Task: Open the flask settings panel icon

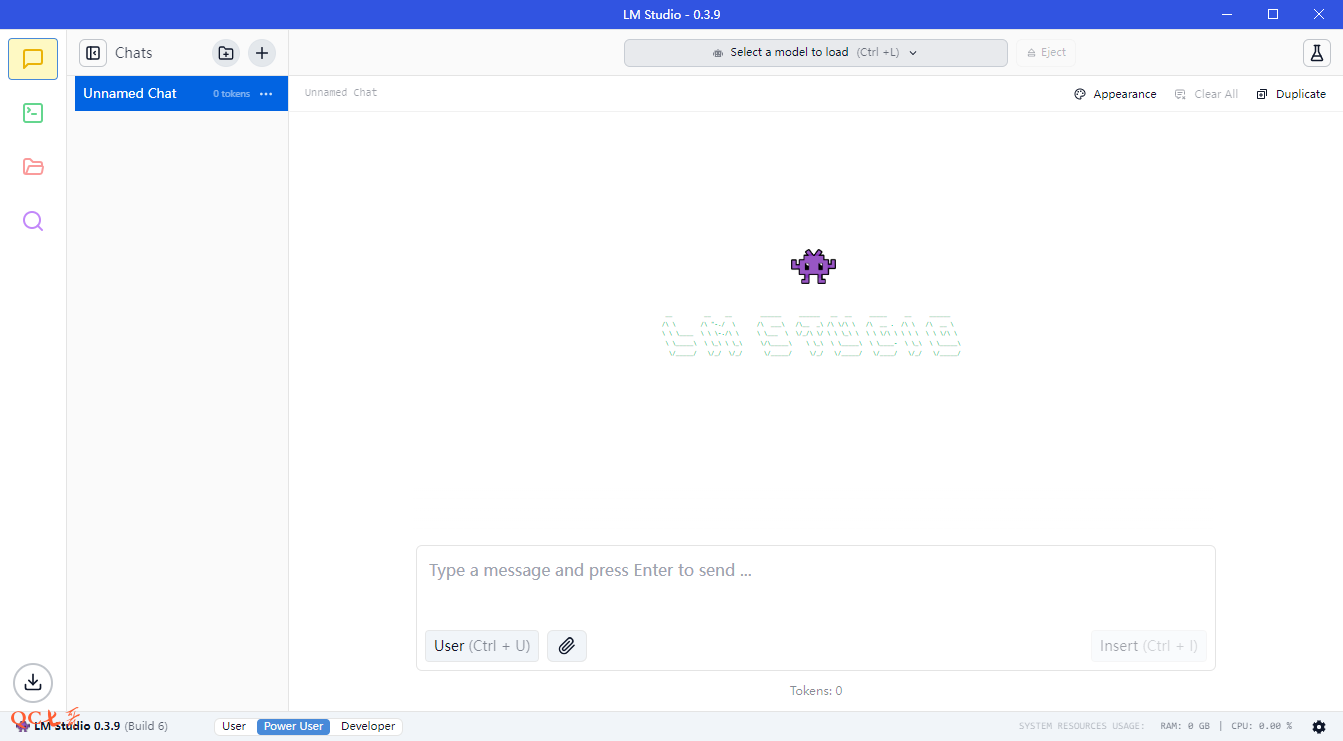Action: click(x=1317, y=53)
